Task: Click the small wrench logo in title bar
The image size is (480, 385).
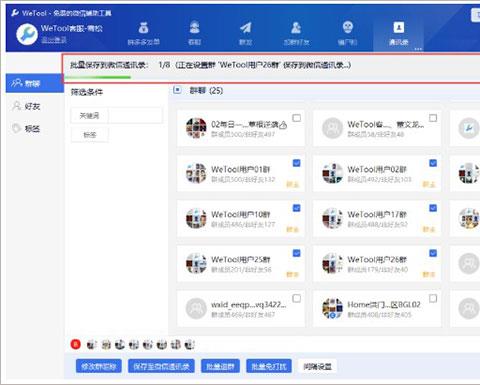Action: click(x=15, y=13)
